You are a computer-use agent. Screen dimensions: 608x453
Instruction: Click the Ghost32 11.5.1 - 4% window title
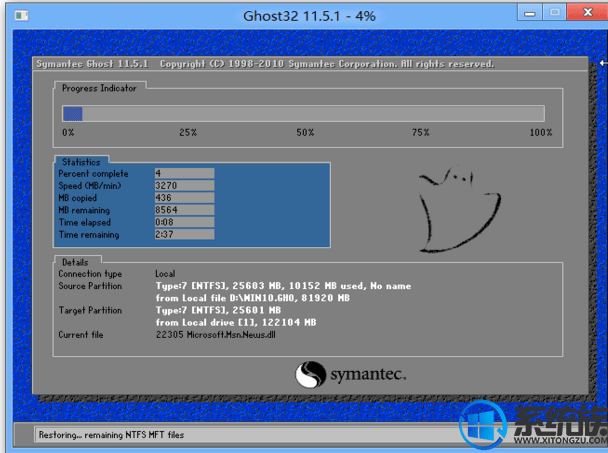309,16
